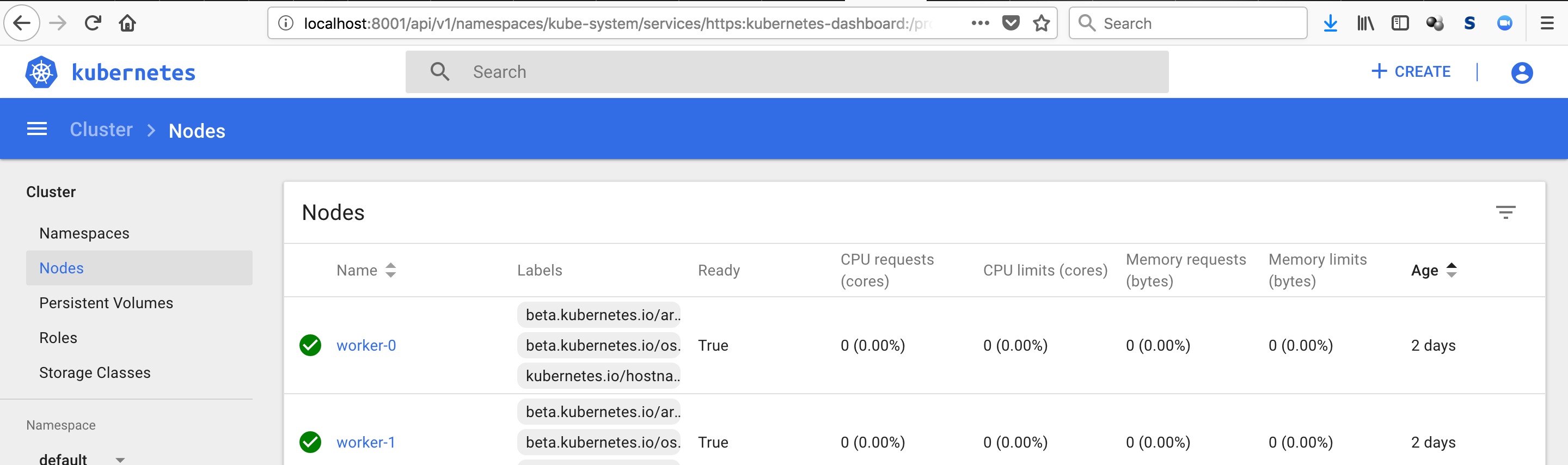Click the green ready checkmark for worker-1

coord(310,442)
